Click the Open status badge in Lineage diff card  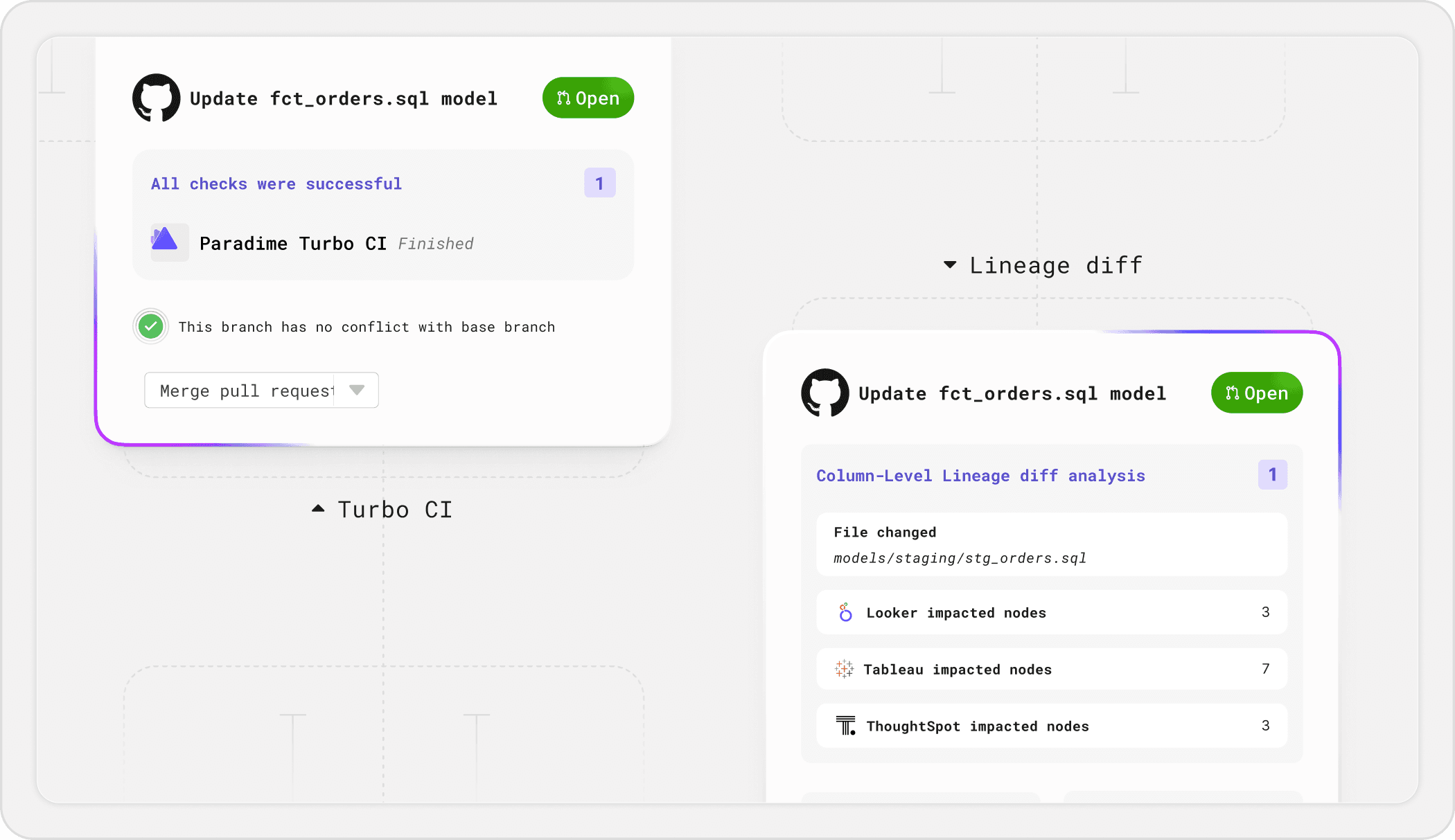1257,393
